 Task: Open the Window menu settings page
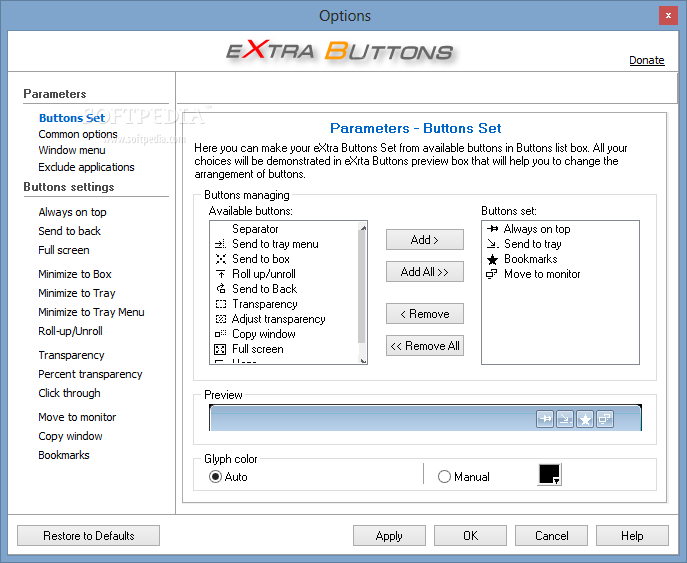click(x=71, y=150)
